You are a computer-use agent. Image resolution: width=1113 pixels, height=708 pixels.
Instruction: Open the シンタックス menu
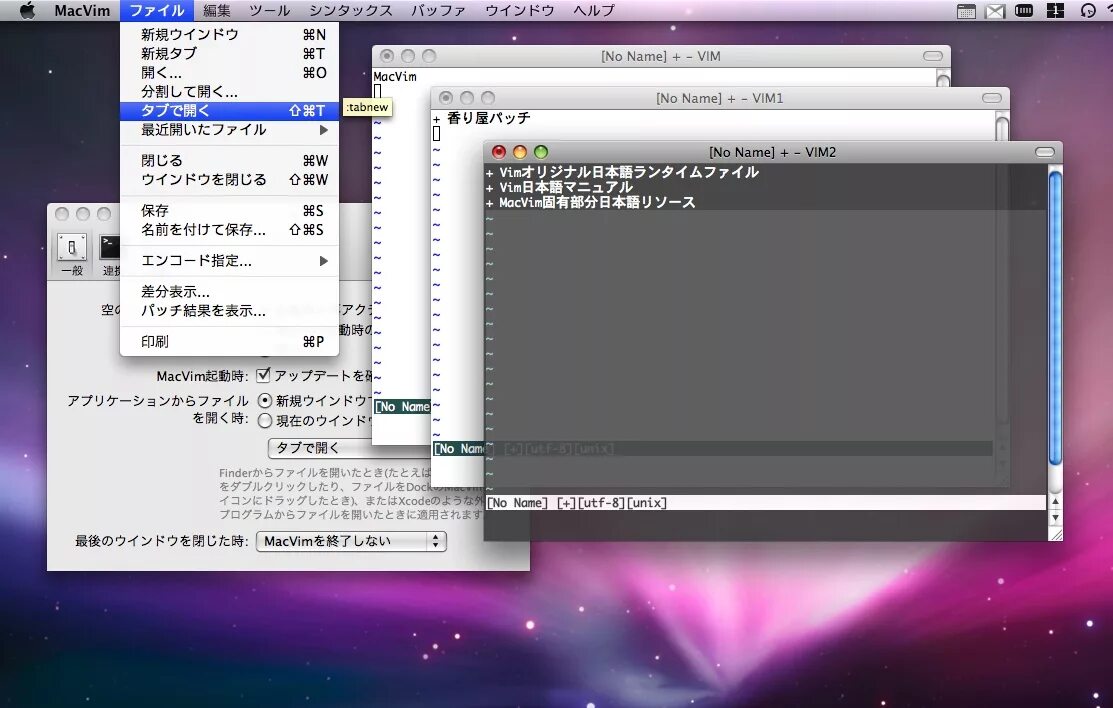[351, 11]
